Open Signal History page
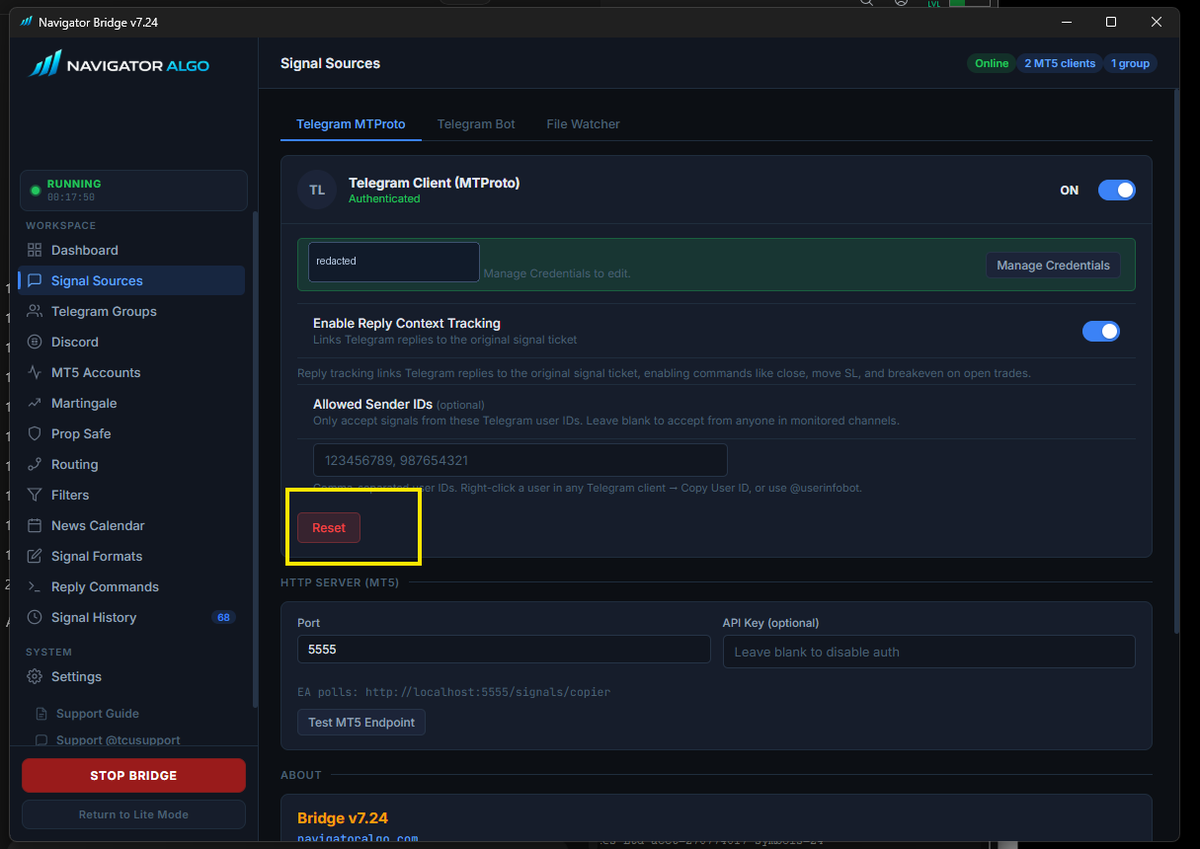The height and width of the screenshot is (849, 1200). point(131,617)
